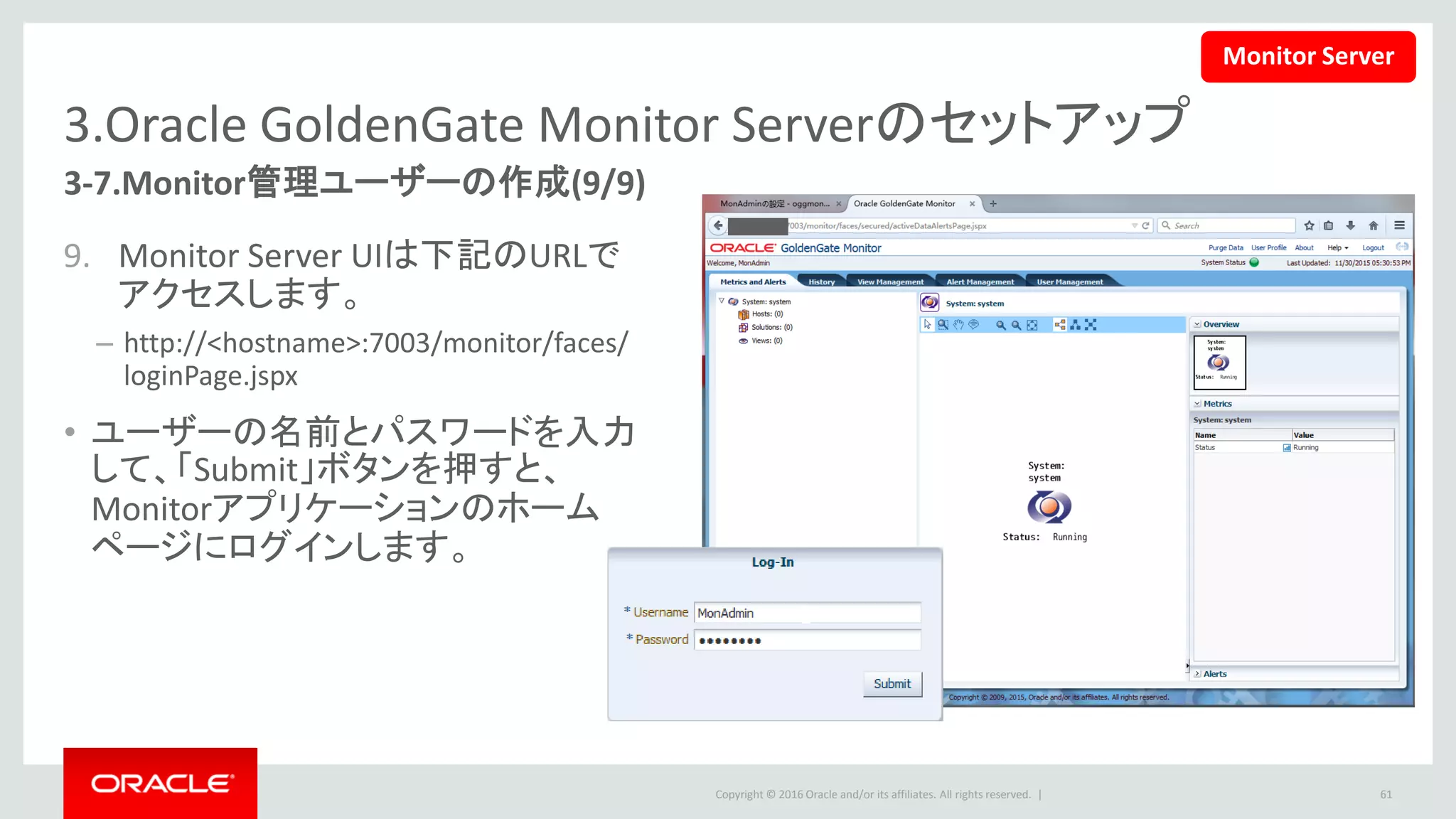Close the Oracle GoldenGate Monitor browser tab
Image resolution: width=1456 pixels, height=819 pixels.
pyautogui.click(x=972, y=204)
